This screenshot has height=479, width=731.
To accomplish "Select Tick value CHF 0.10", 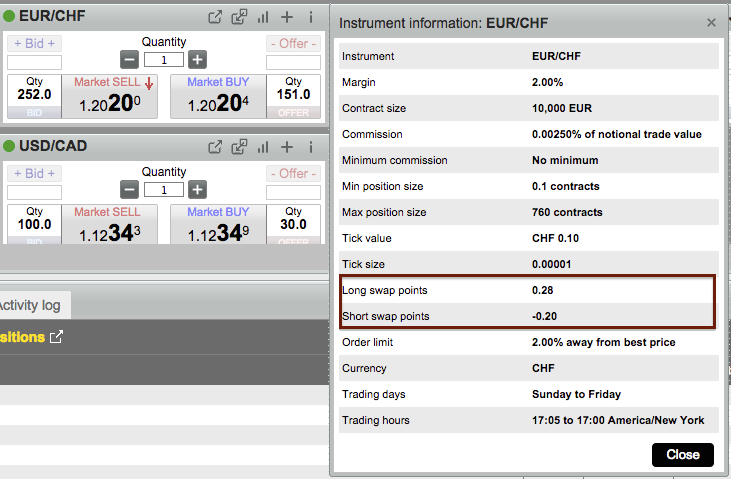I will (x=555, y=238).
